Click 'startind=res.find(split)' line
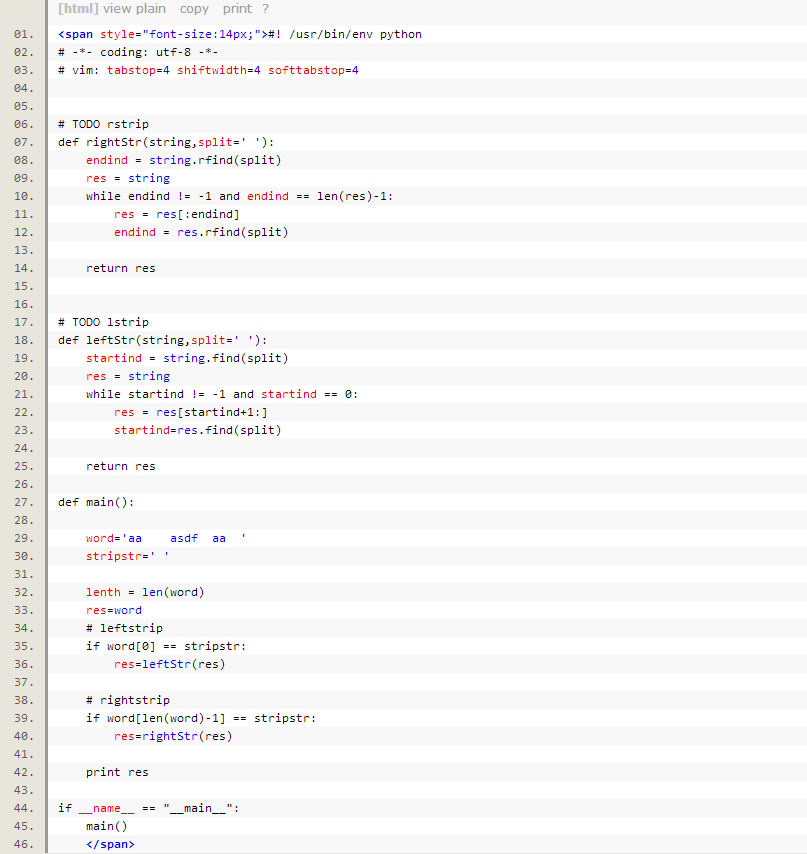This screenshot has height=854, width=807. pos(198,430)
